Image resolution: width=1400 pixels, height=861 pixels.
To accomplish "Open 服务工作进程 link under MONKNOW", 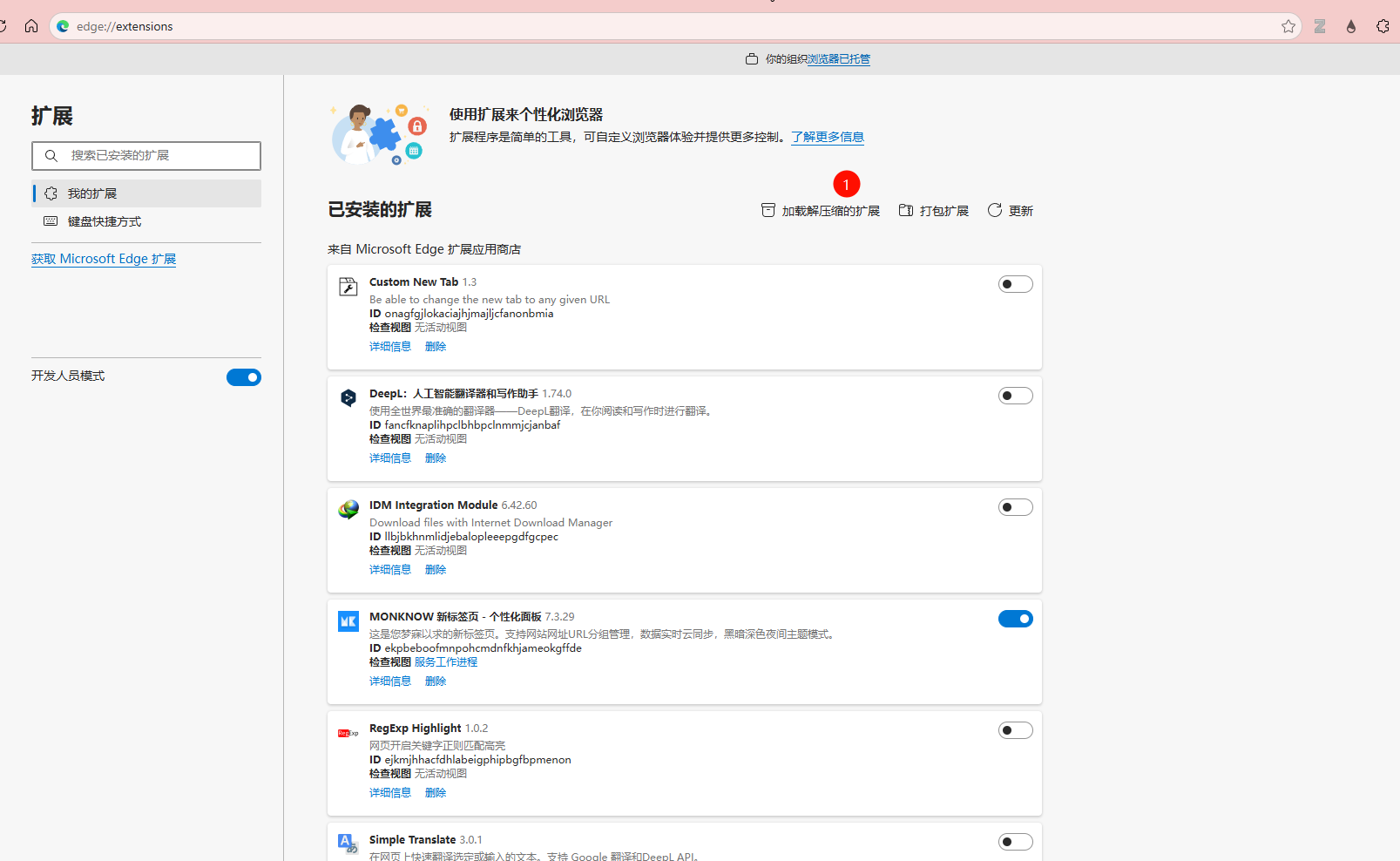I will point(446,662).
